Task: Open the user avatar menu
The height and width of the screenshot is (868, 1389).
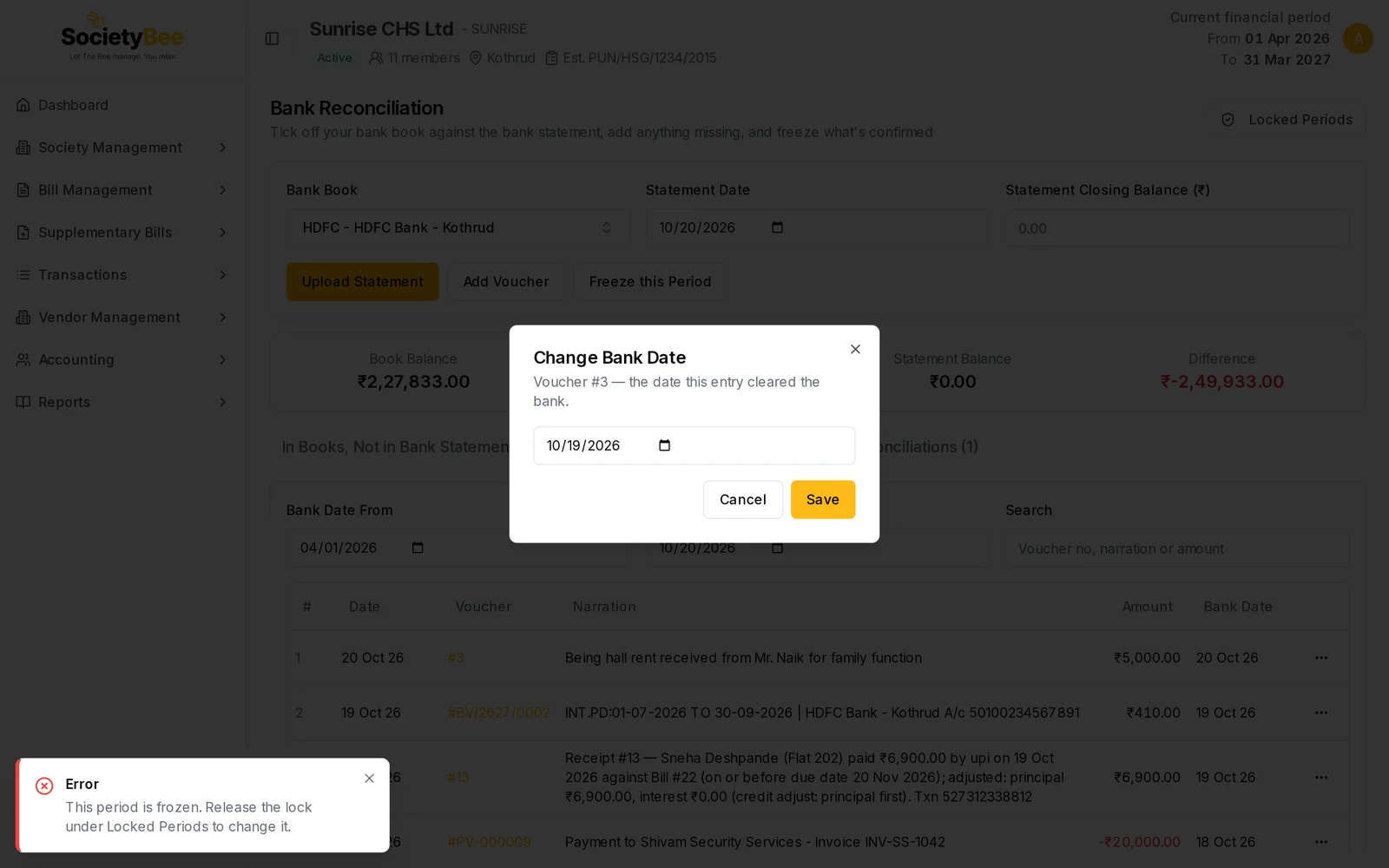Action: click(x=1358, y=38)
